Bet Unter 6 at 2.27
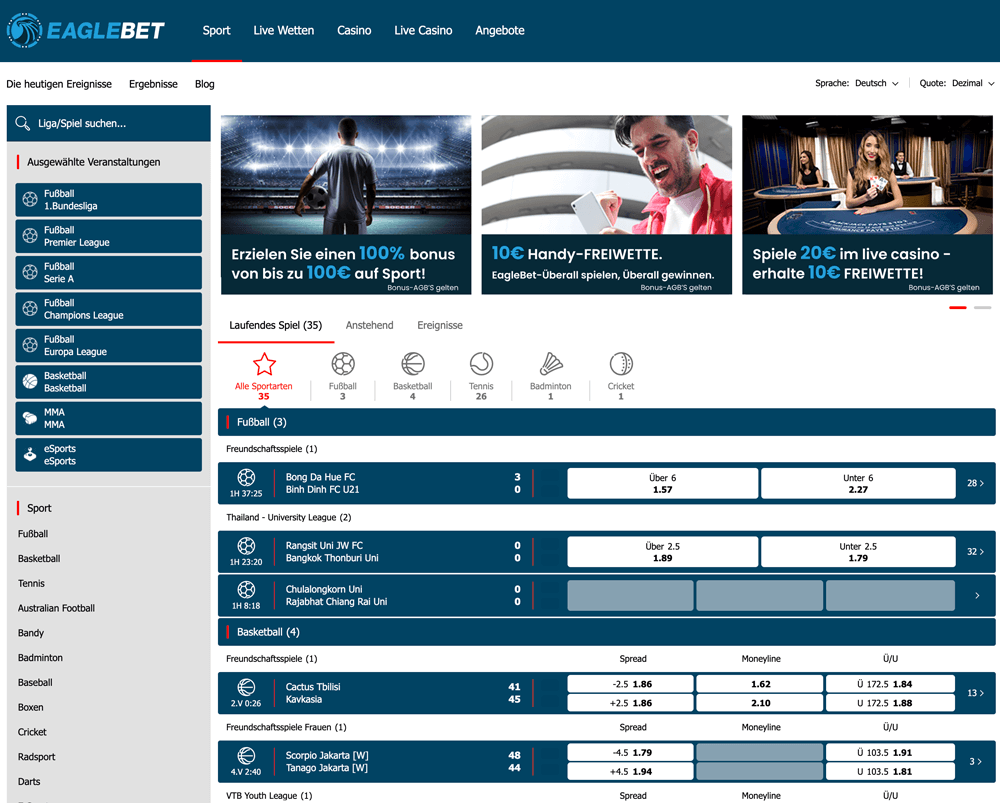The image size is (1000, 803). pos(858,483)
